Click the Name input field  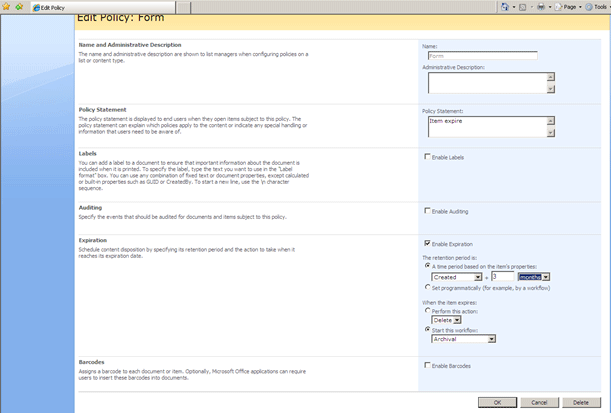click(x=482, y=56)
